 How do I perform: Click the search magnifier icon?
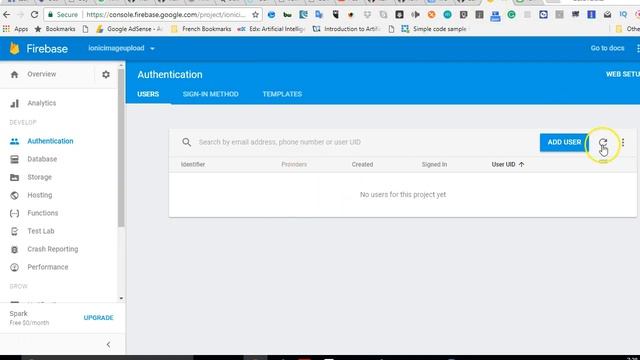187,142
